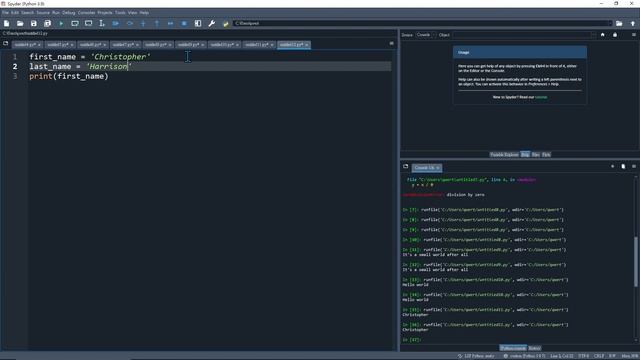Browse for a working directory

click(x=619, y=24)
